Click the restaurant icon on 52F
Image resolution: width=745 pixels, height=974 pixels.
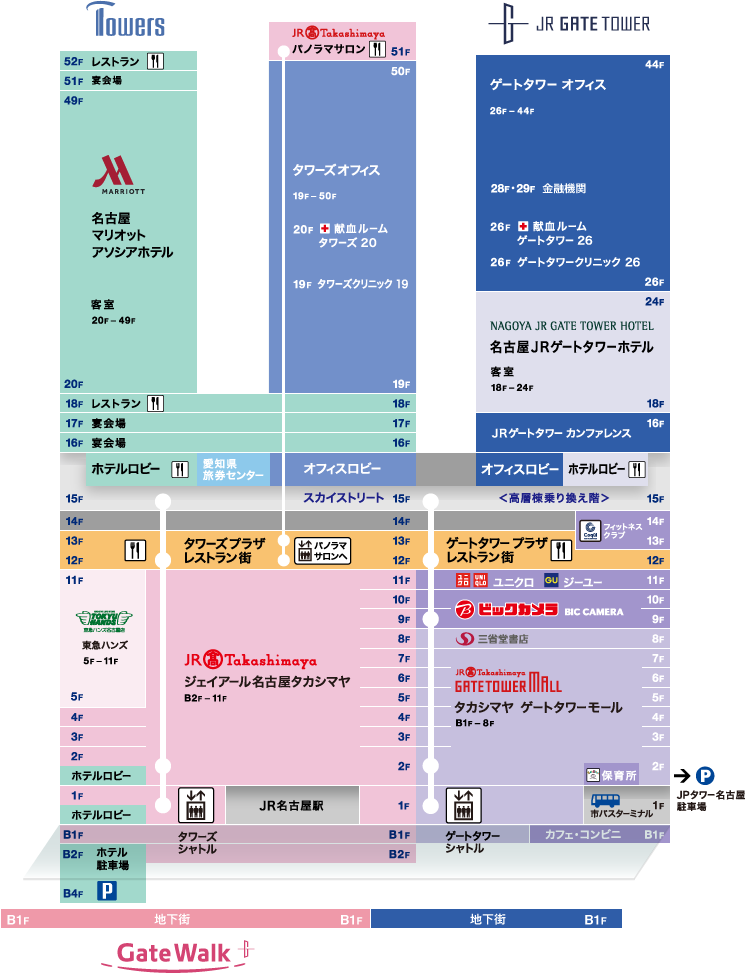tap(155, 61)
